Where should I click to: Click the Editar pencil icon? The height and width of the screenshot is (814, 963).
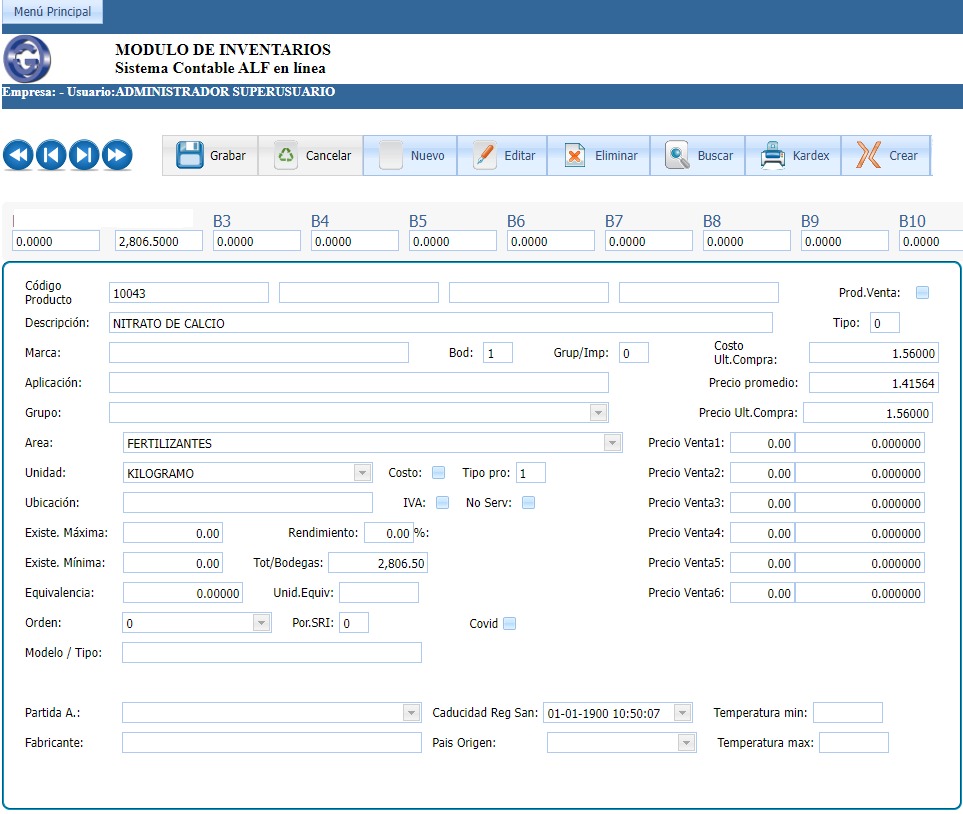point(485,155)
